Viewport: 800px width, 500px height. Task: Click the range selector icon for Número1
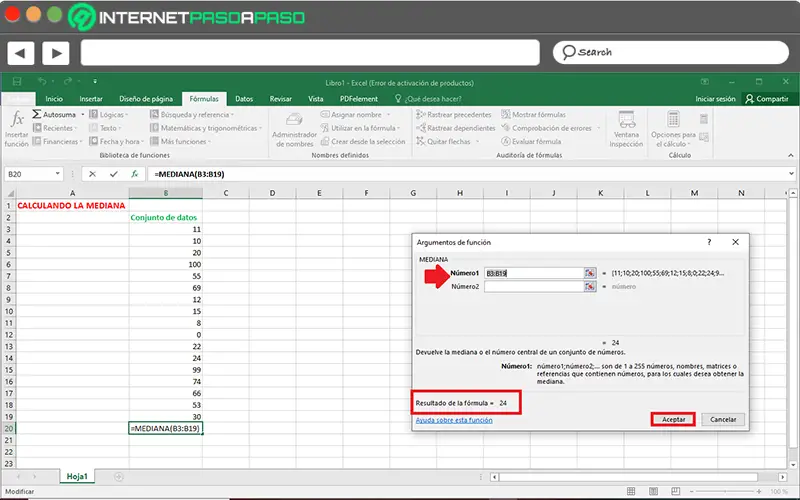point(590,273)
